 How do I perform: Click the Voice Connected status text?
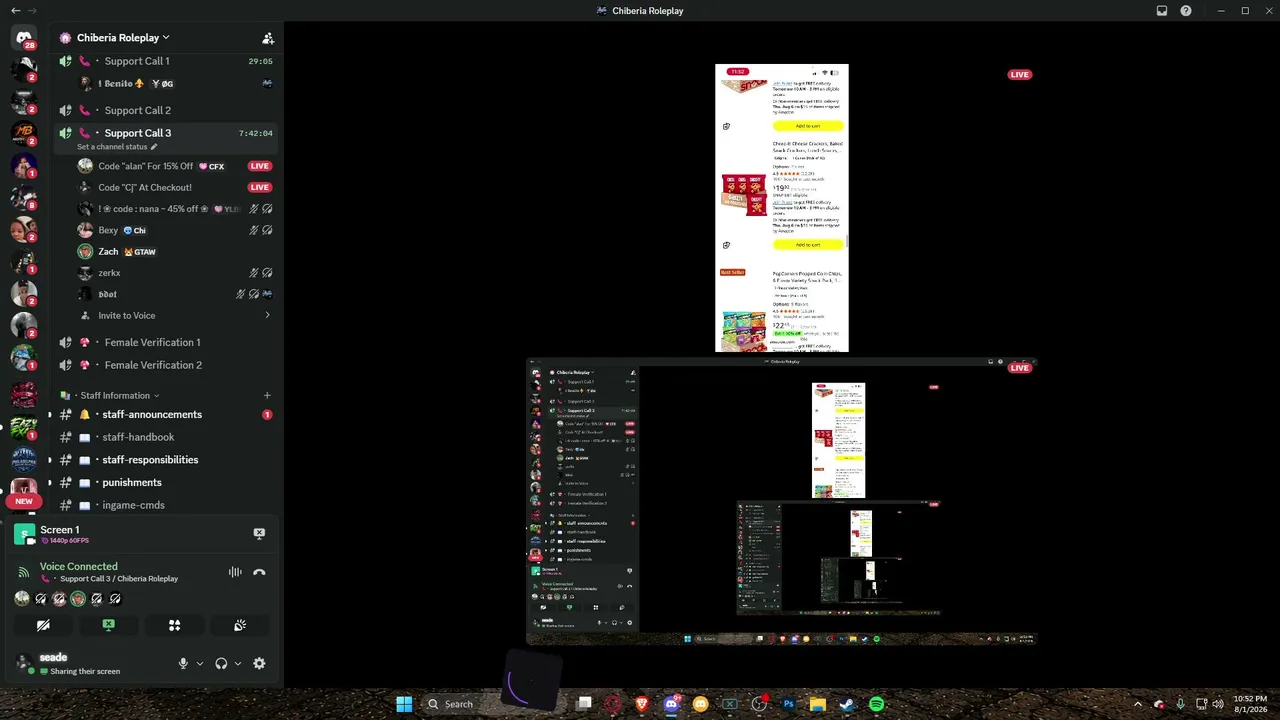79,566
